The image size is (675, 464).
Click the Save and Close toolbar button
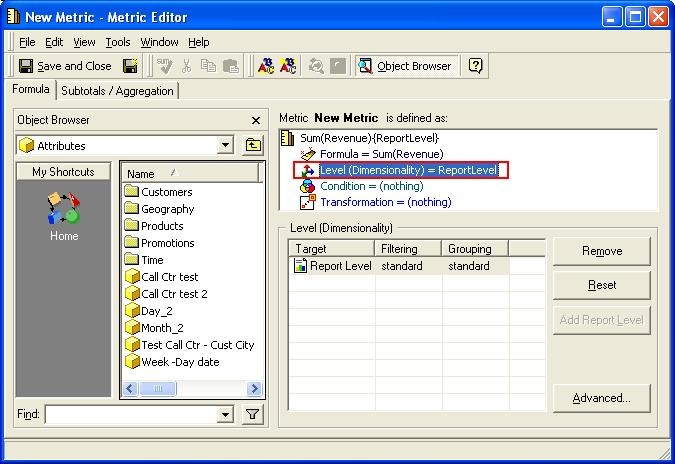click(65, 66)
